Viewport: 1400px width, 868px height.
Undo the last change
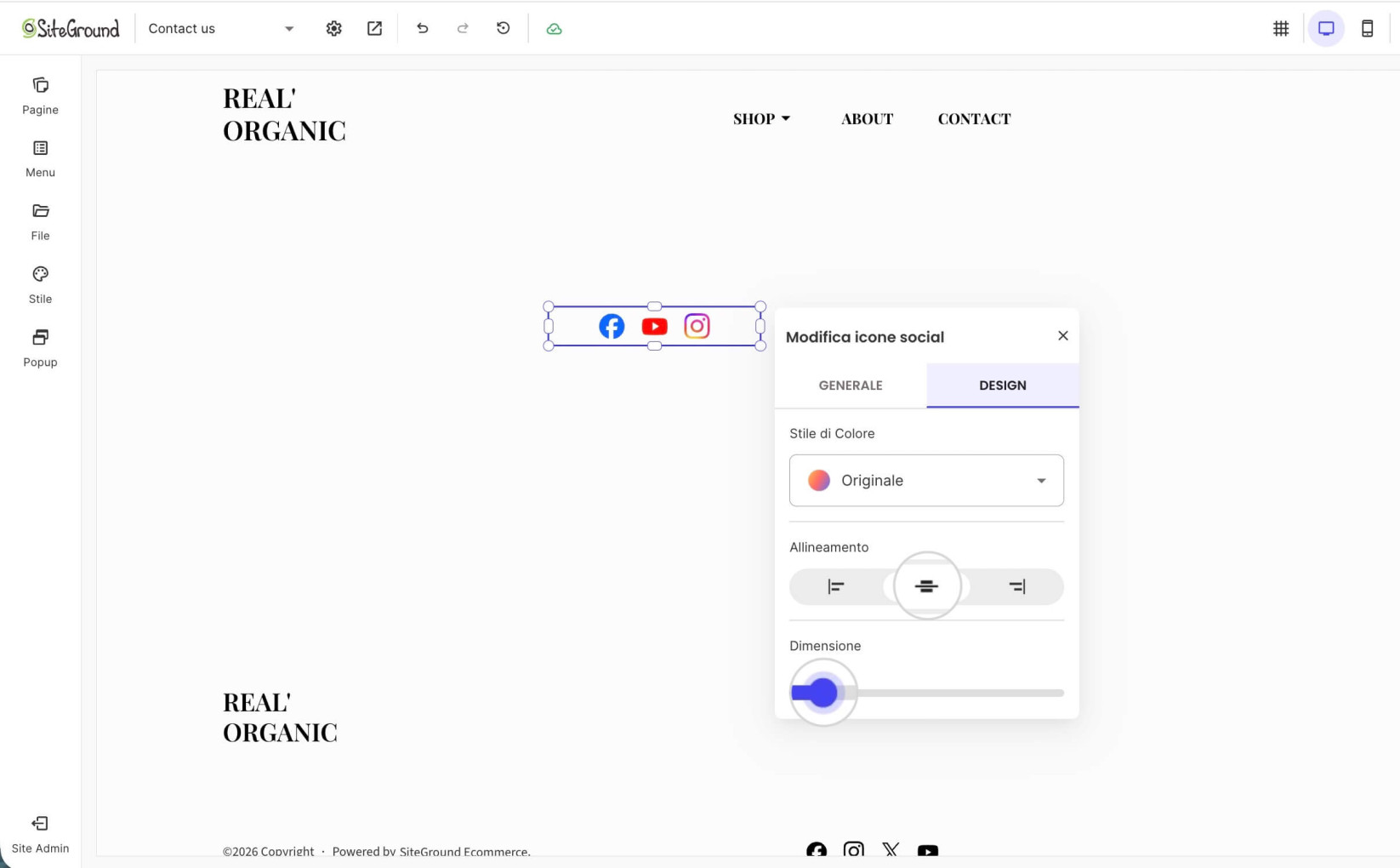pyautogui.click(x=422, y=28)
